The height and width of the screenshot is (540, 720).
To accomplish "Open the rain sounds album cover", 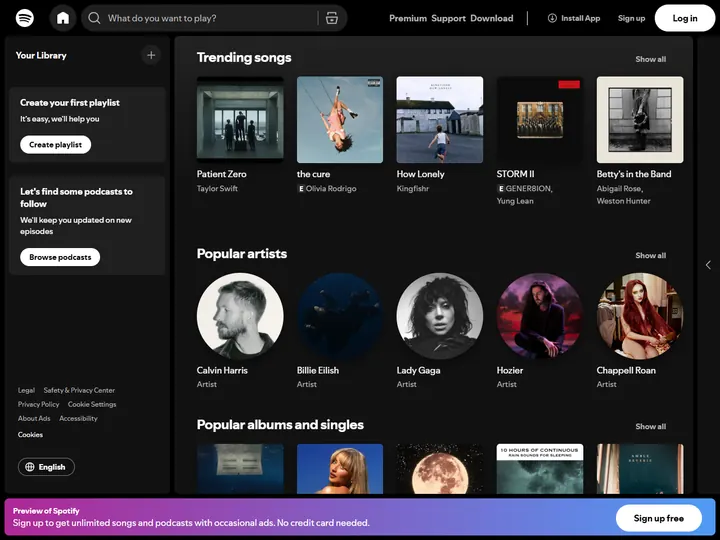I will coord(540,469).
